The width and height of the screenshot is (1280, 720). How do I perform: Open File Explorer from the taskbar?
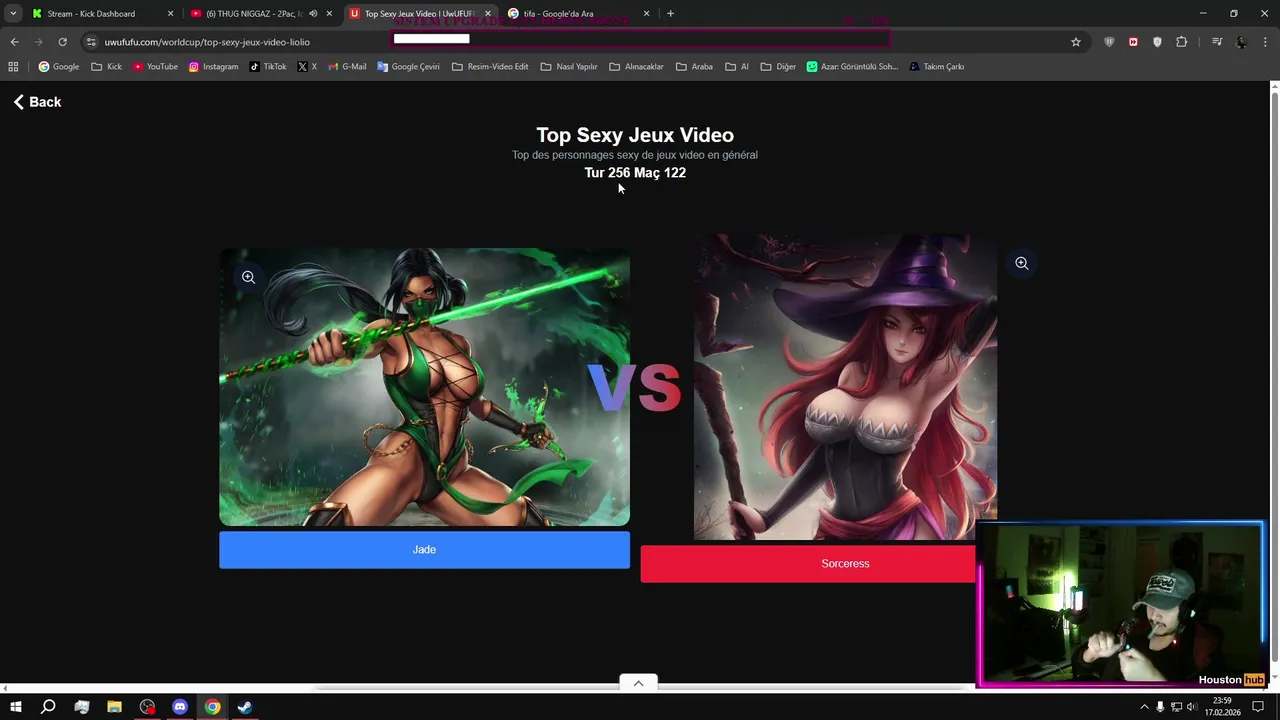(114, 707)
